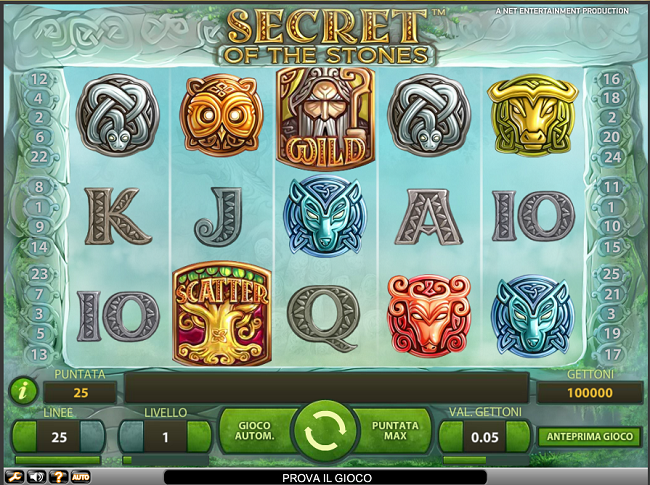Click the Wild druid symbol
This screenshot has width=650, height=485.
pyautogui.click(x=325, y=119)
